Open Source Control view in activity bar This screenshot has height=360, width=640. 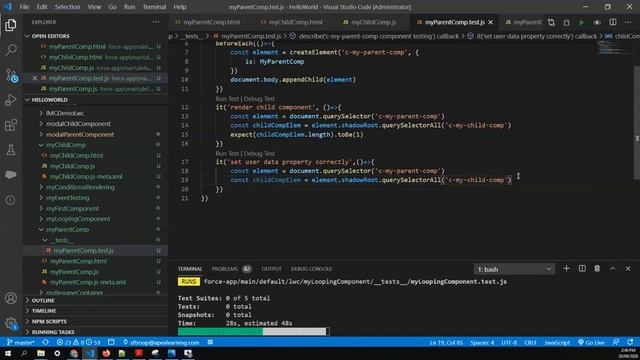coord(11,75)
